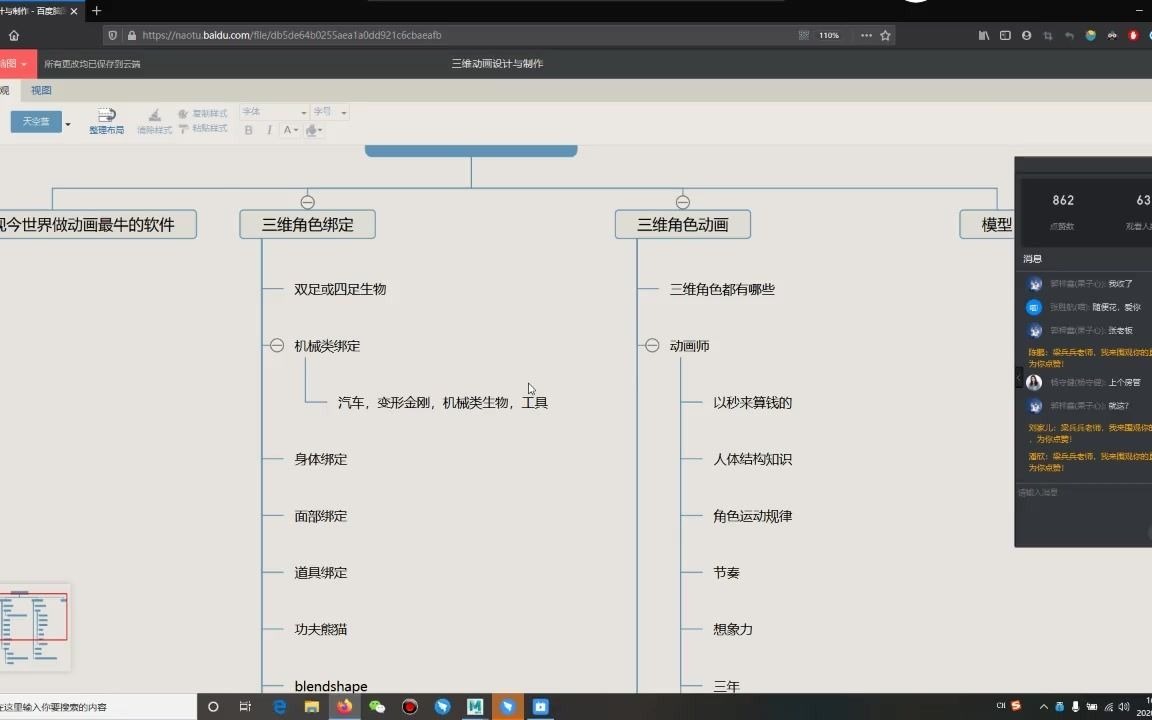Toggle the screenshot capture extension icon

tap(1048, 35)
